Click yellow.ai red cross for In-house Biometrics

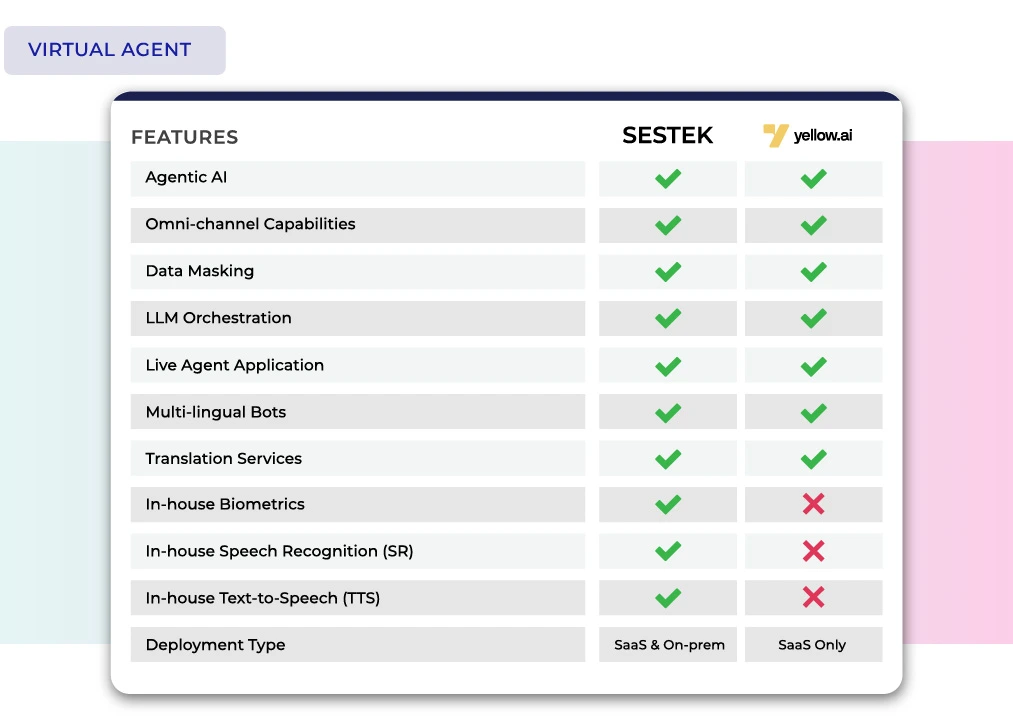click(813, 503)
